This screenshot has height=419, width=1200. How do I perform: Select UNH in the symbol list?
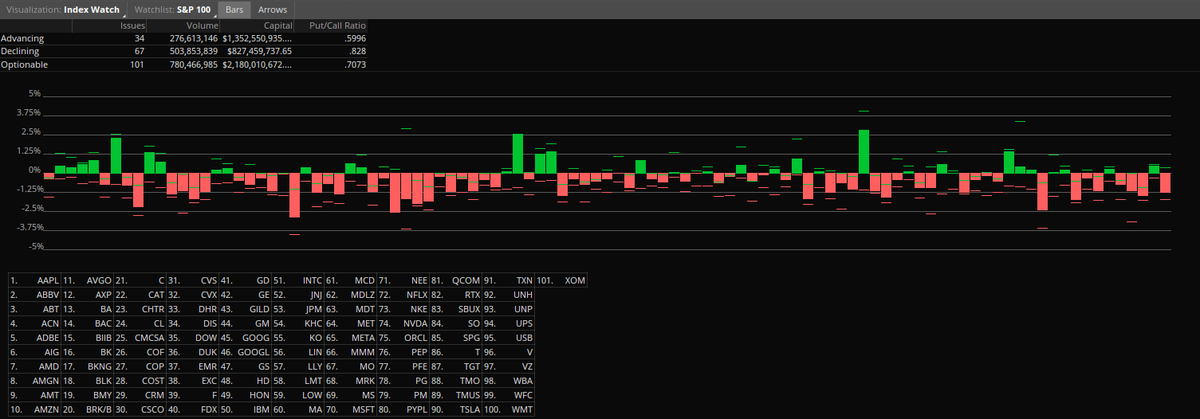523,295
